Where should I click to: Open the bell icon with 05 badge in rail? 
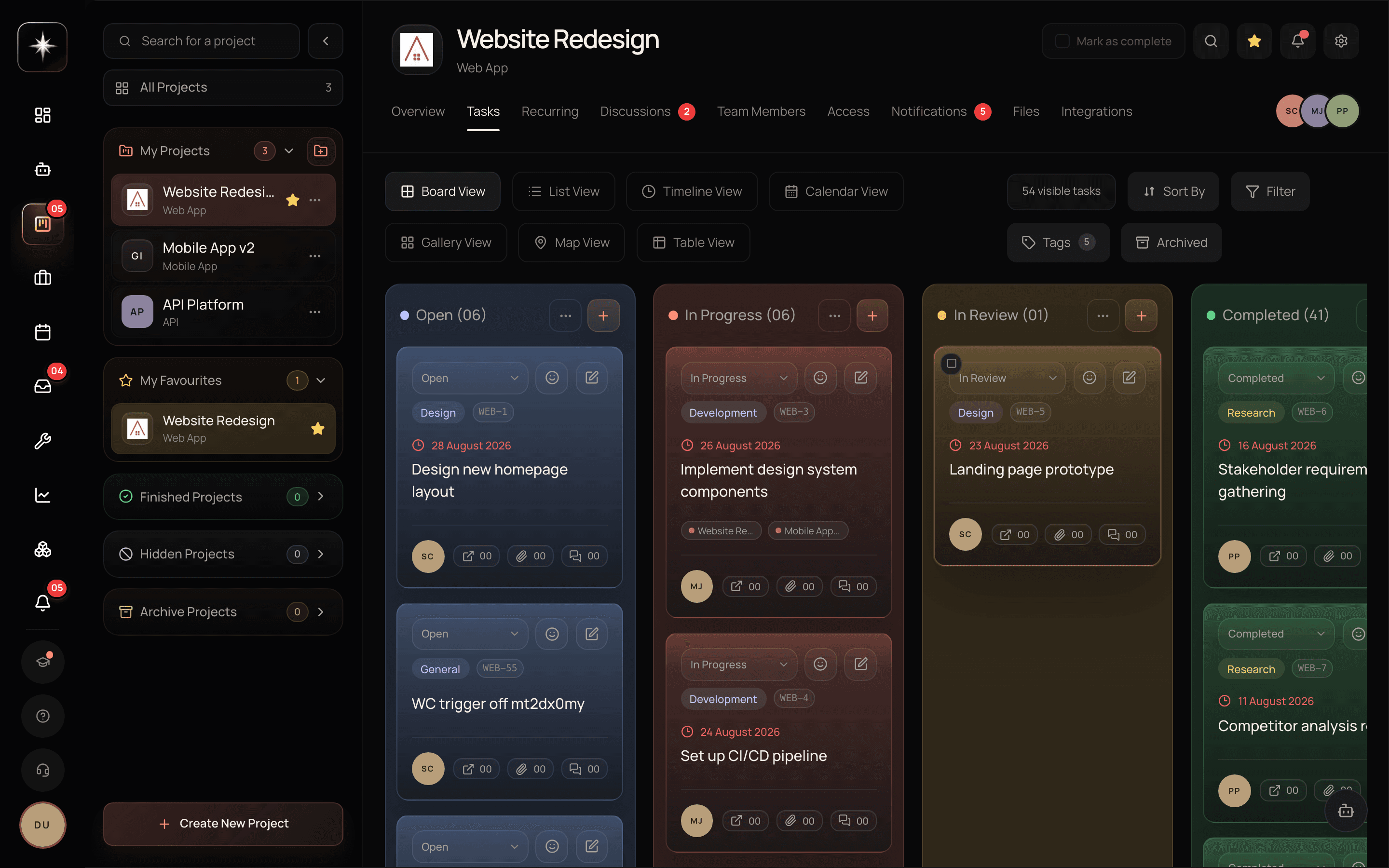(x=42, y=603)
